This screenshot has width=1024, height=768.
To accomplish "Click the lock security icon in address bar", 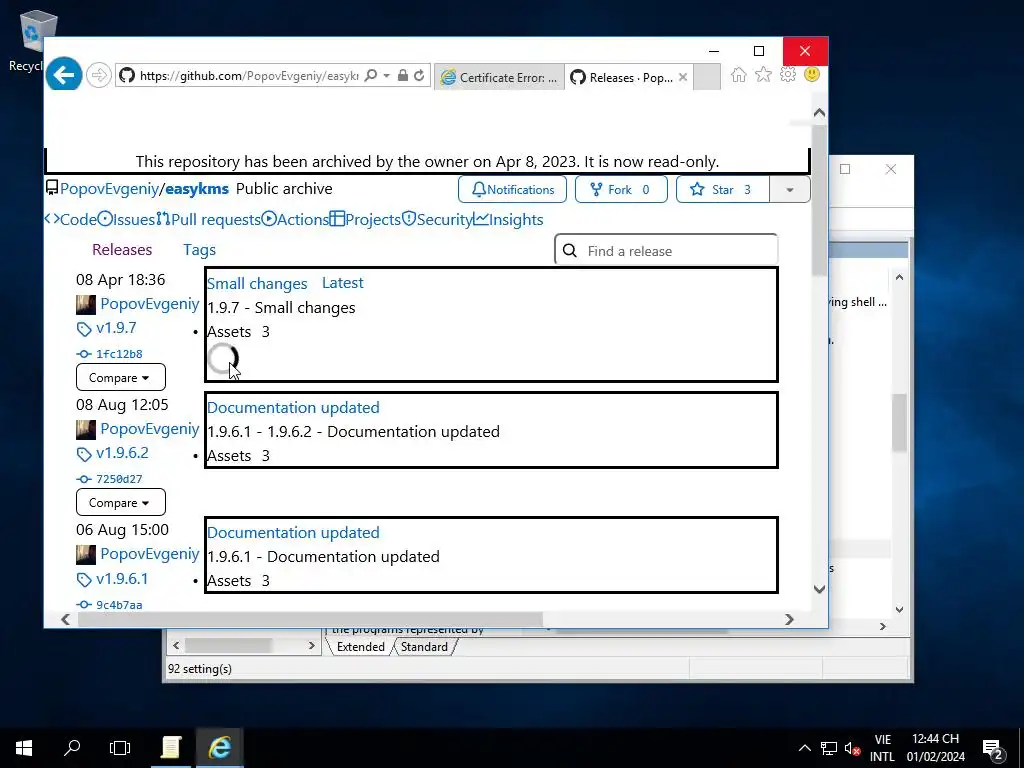I will coord(403,76).
